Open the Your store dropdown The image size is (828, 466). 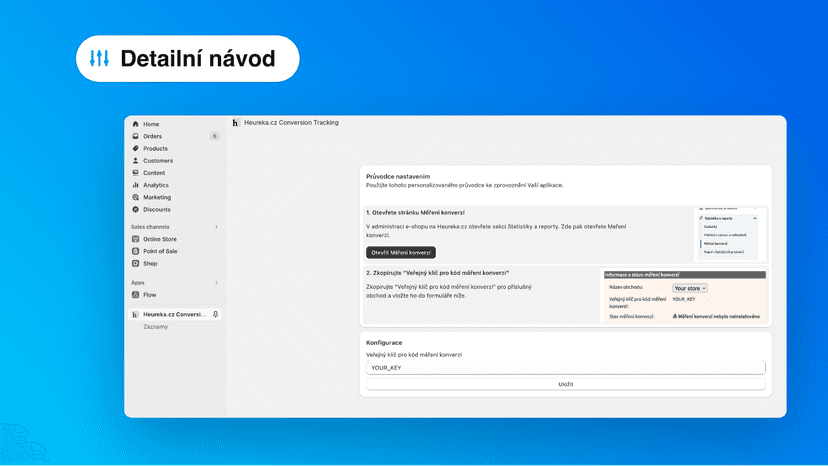[690, 288]
